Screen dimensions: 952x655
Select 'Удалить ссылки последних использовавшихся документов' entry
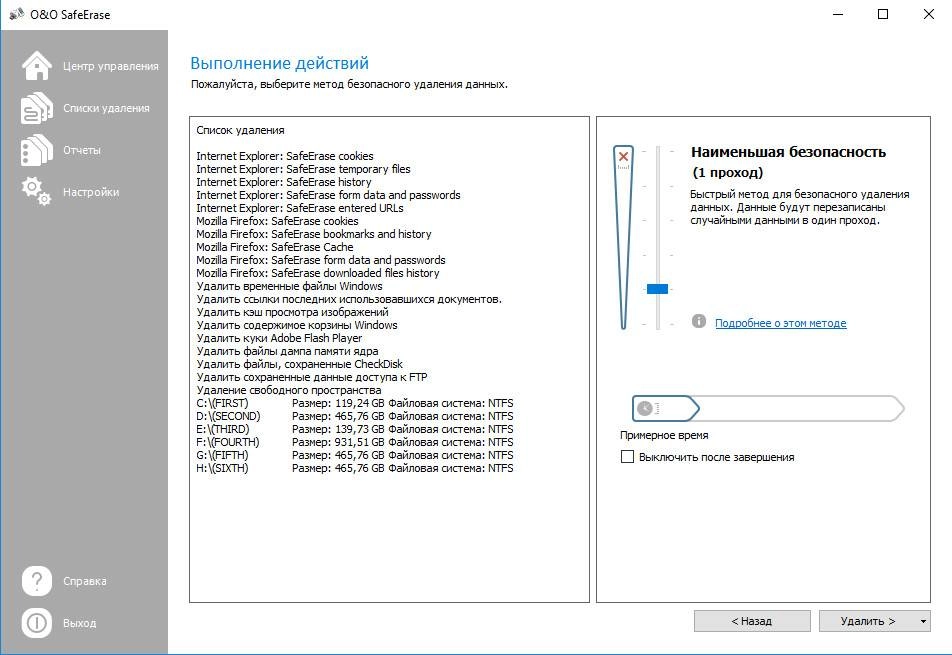tap(349, 299)
